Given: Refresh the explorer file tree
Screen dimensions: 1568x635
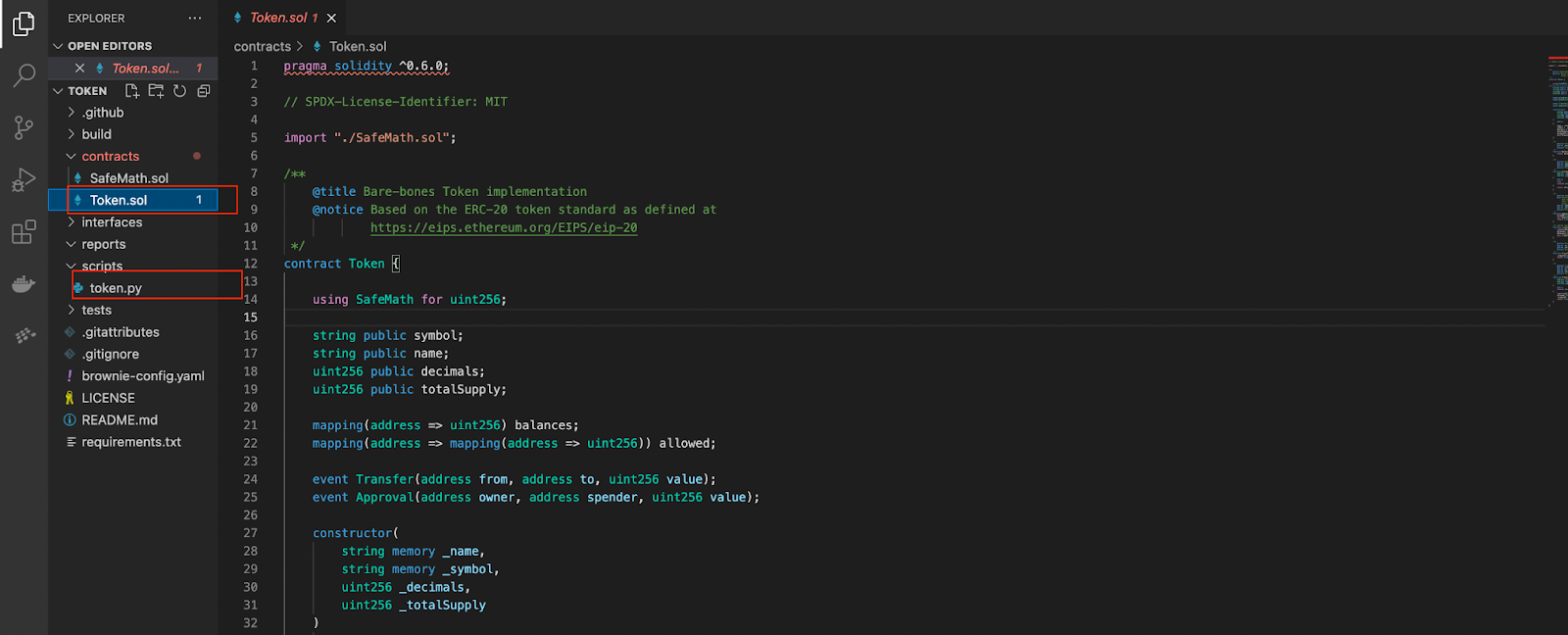Looking at the screenshot, I should [179, 91].
